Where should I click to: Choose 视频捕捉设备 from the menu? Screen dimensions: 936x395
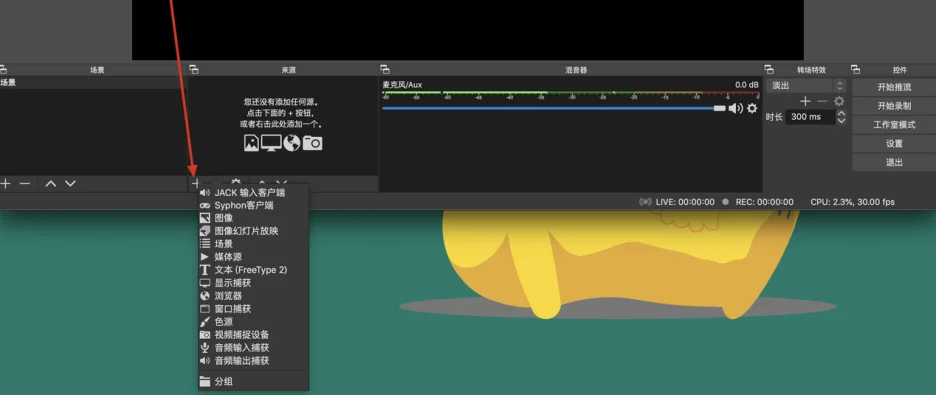tap(253, 335)
